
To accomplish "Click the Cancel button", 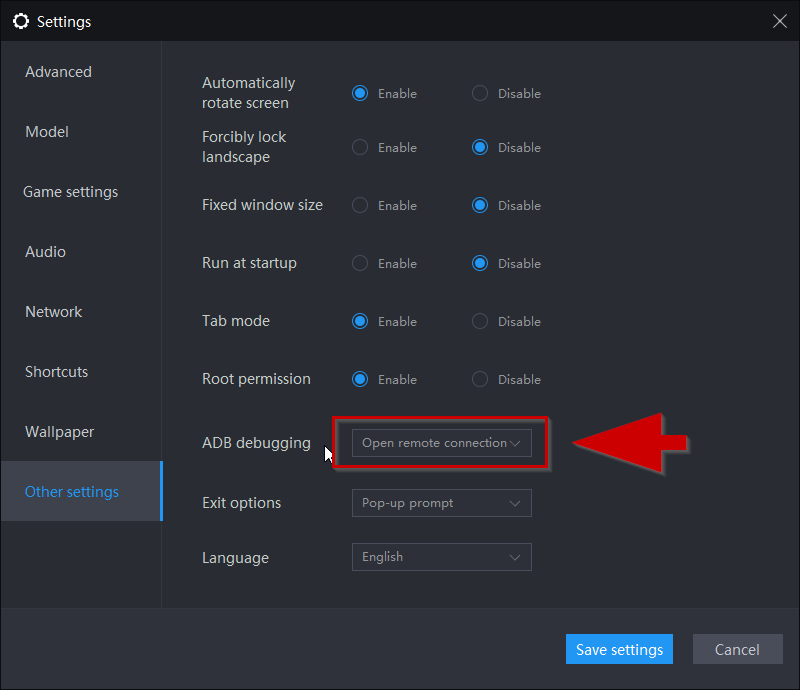I will pyautogui.click(x=737, y=649).
